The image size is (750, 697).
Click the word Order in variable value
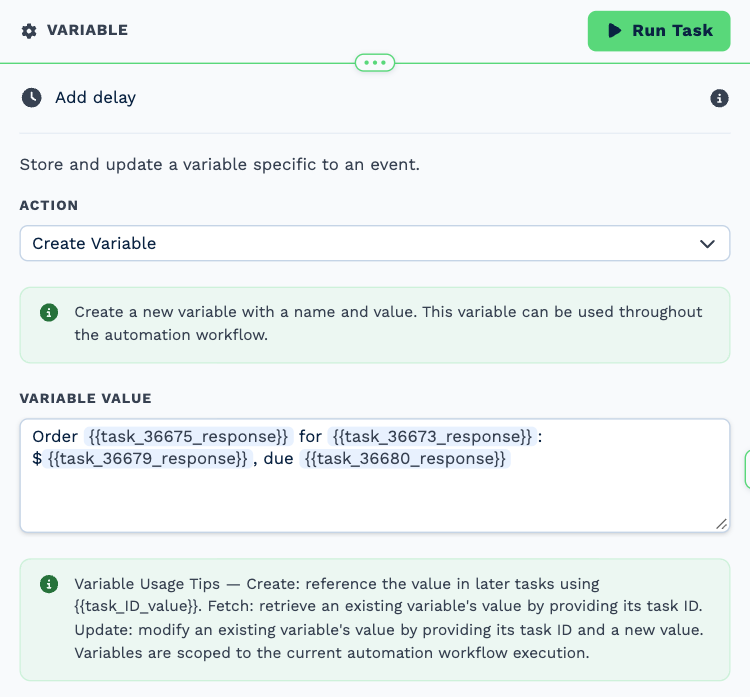55,436
